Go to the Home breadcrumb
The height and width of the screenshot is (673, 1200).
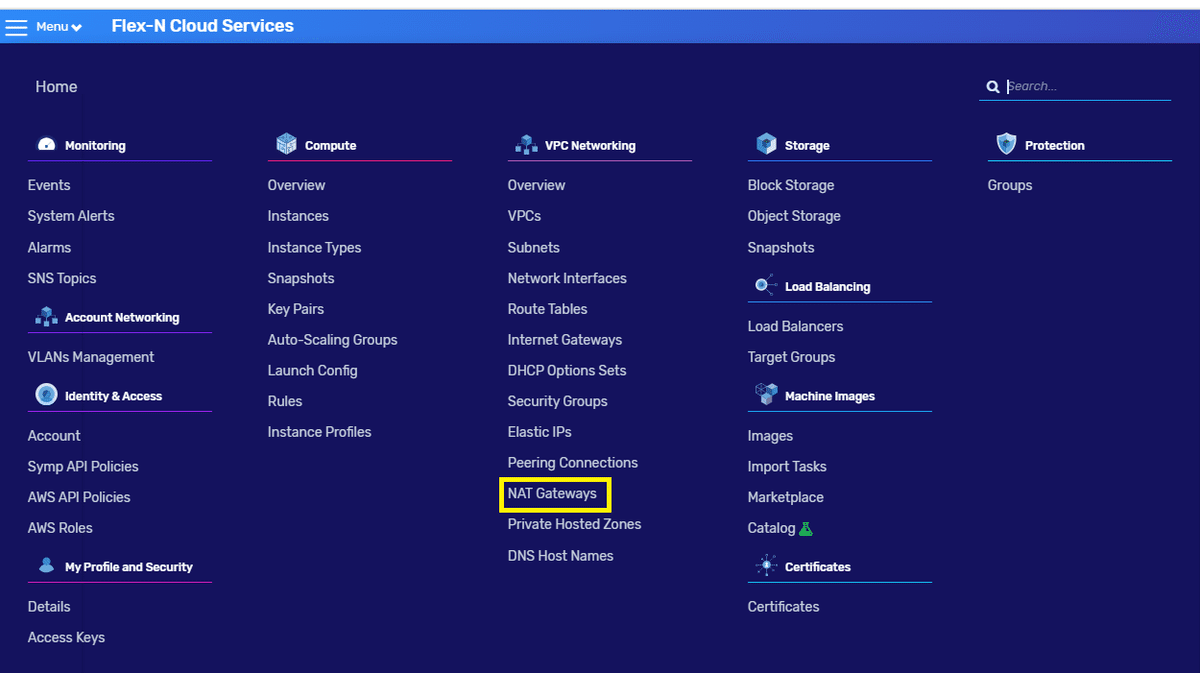pyautogui.click(x=56, y=87)
